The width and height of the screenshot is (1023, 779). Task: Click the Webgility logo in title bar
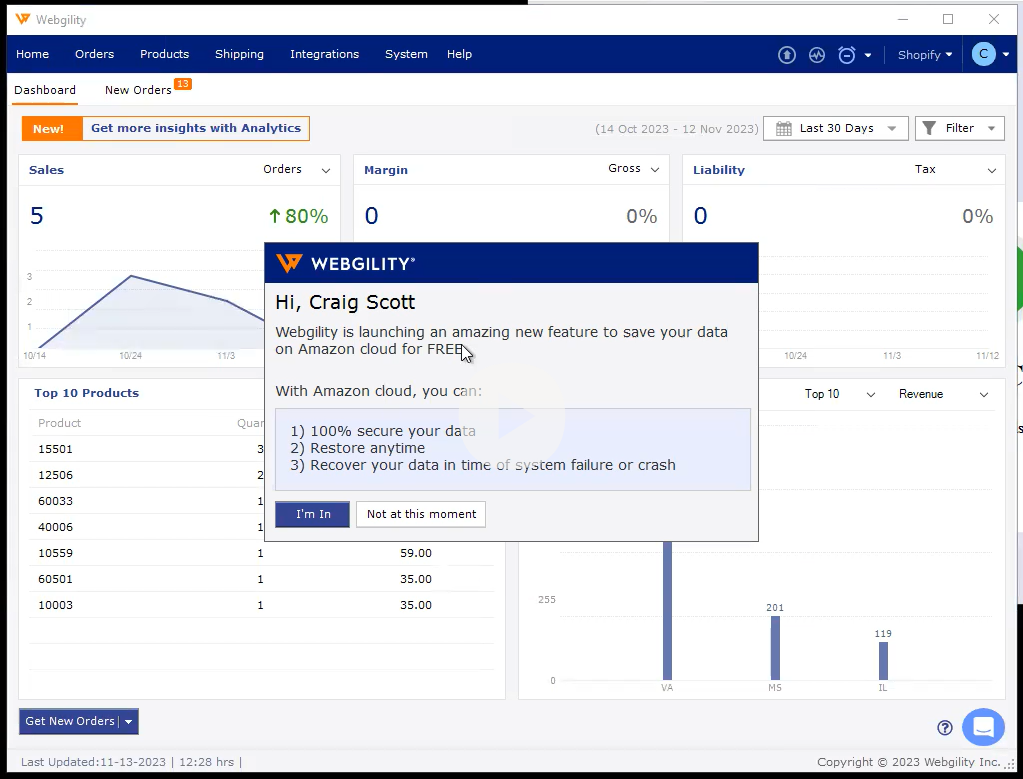pos(23,20)
